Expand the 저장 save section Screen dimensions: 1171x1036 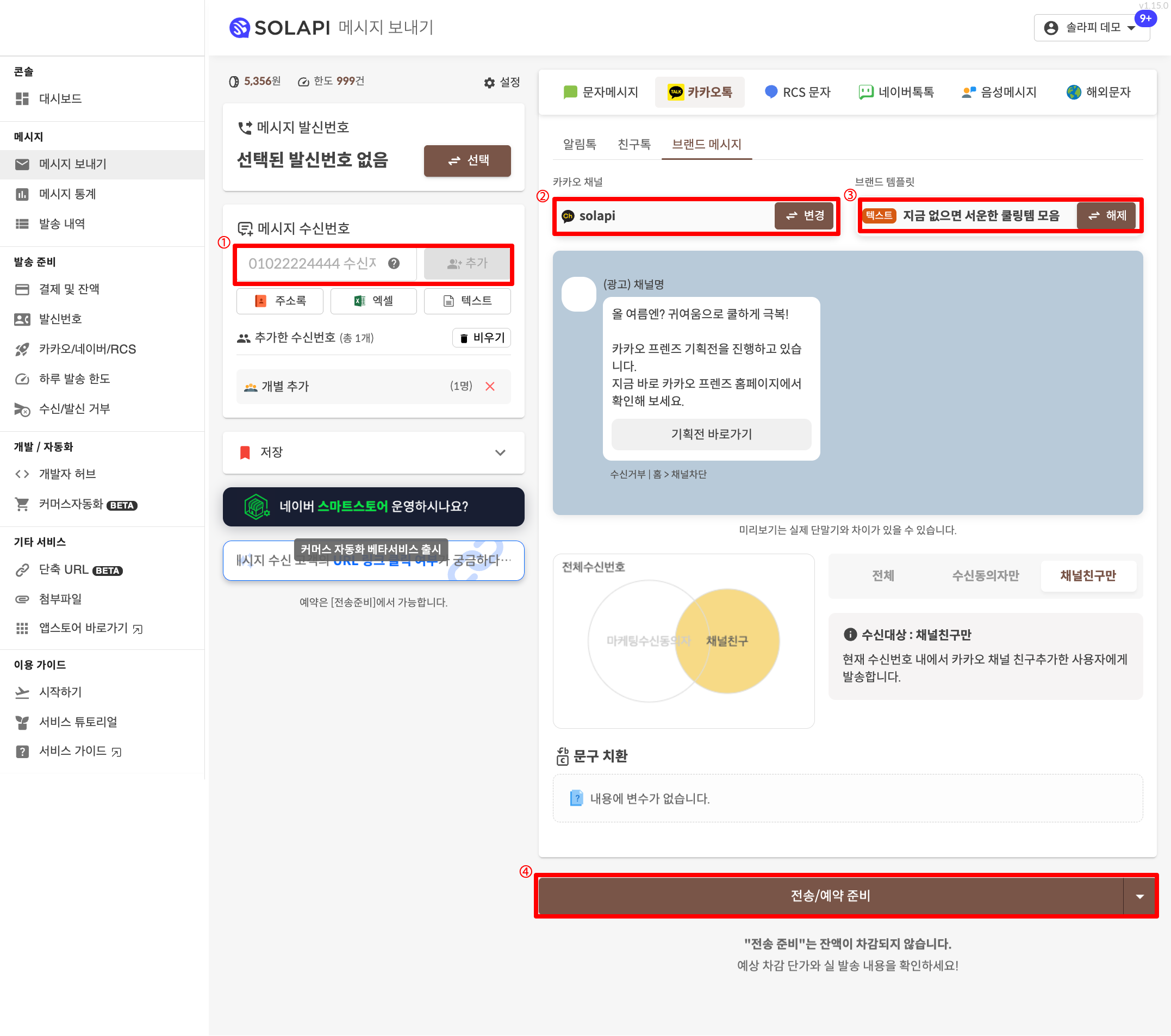click(x=373, y=452)
